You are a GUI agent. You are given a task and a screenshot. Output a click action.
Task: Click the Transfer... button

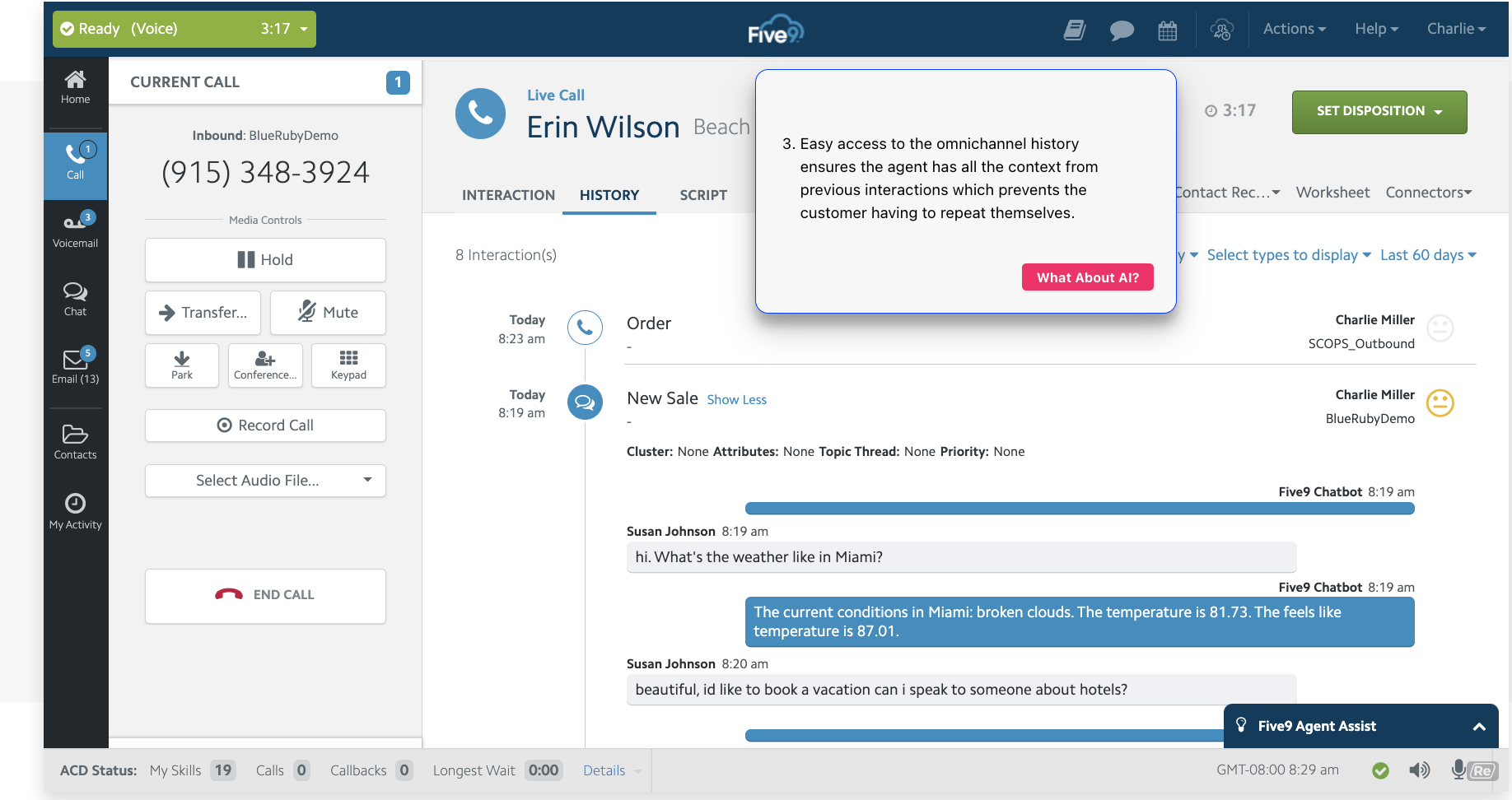coord(203,313)
